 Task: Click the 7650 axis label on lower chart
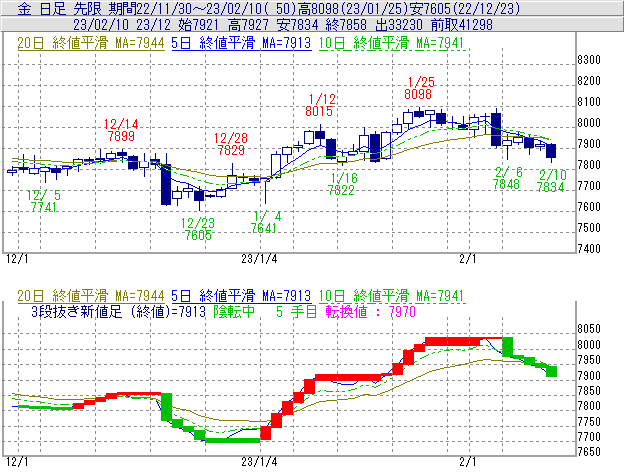coord(589,452)
